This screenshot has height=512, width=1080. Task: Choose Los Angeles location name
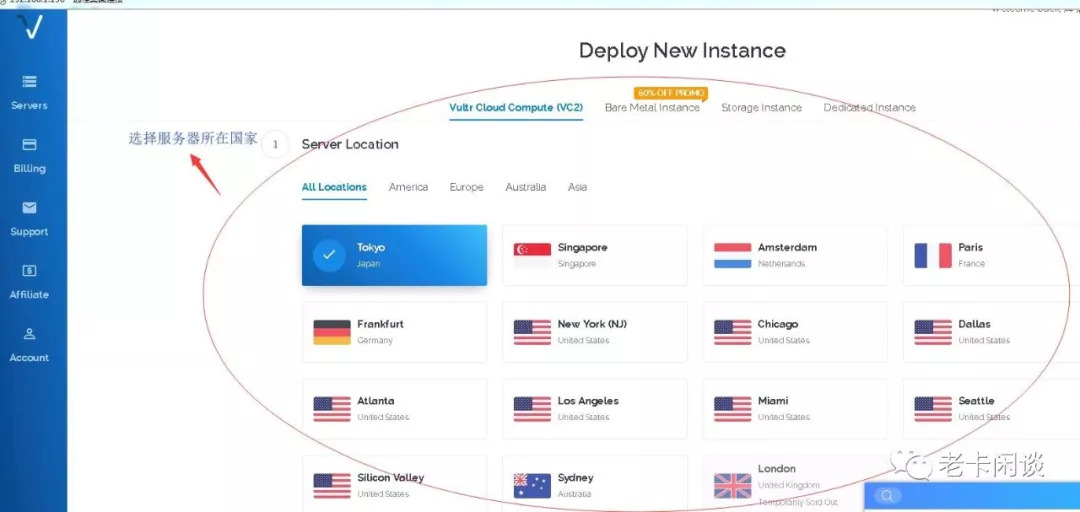pyautogui.click(x=588, y=401)
